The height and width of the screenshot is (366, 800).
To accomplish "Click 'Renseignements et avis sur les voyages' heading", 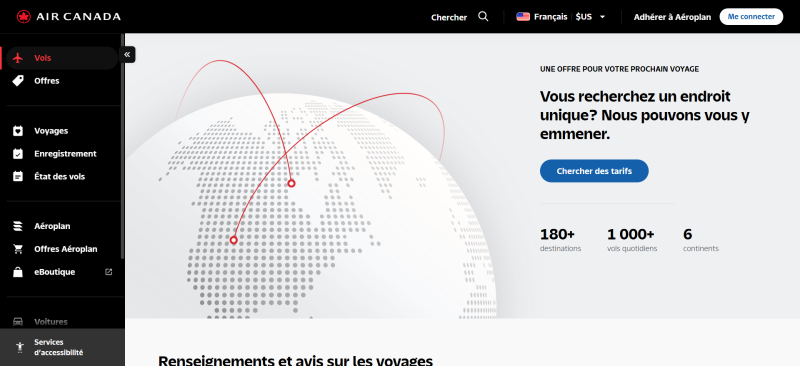I will click(295, 361).
